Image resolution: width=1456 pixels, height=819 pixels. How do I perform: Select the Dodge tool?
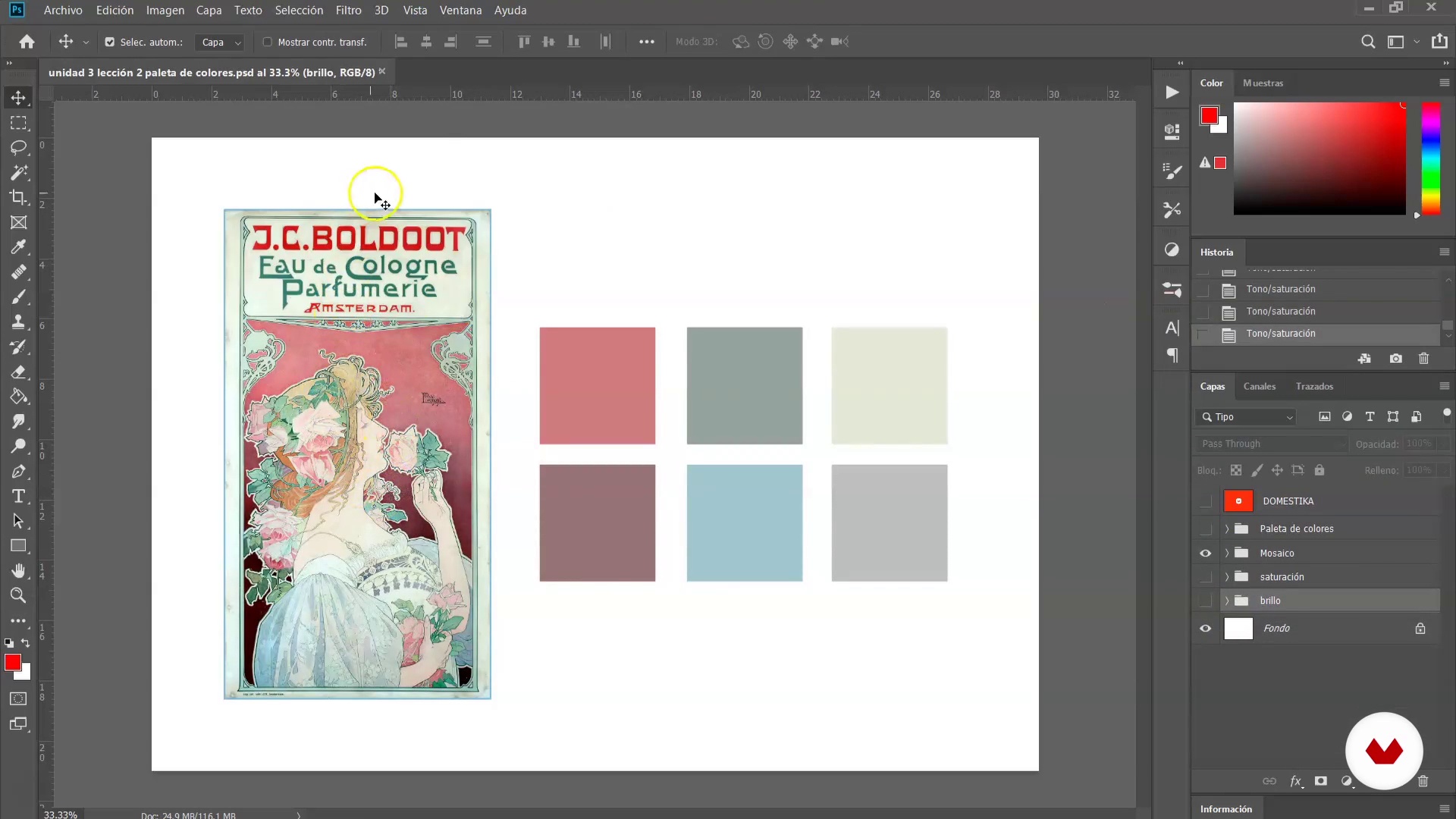click(x=18, y=446)
